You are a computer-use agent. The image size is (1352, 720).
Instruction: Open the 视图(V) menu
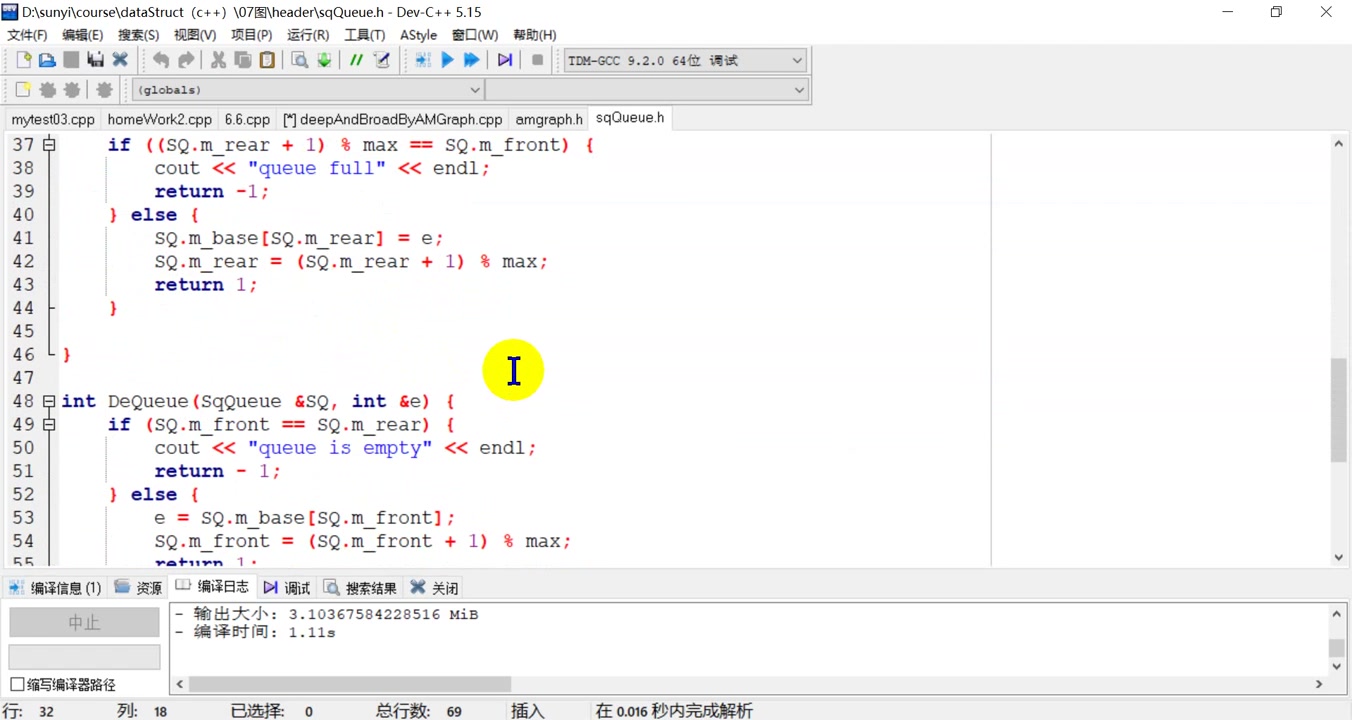click(195, 35)
